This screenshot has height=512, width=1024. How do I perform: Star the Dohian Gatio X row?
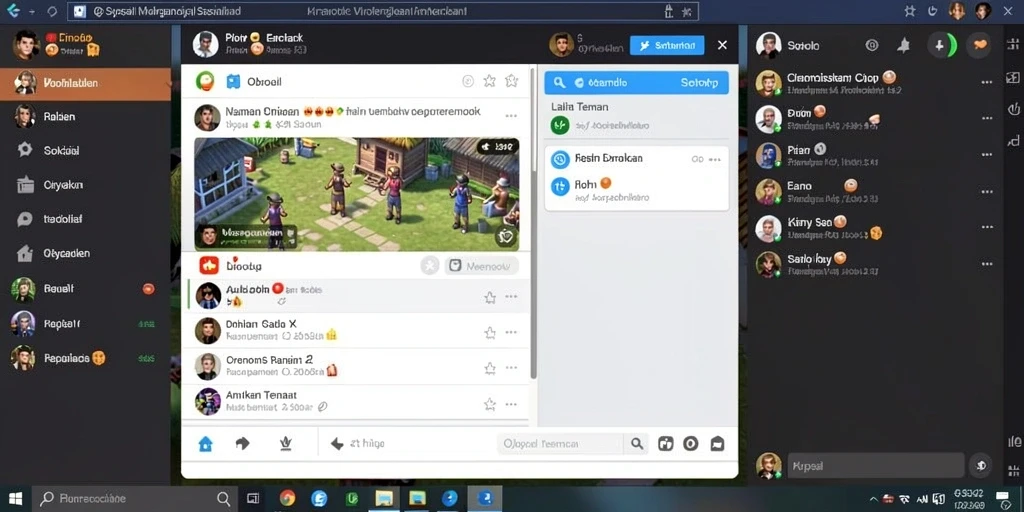coord(490,332)
